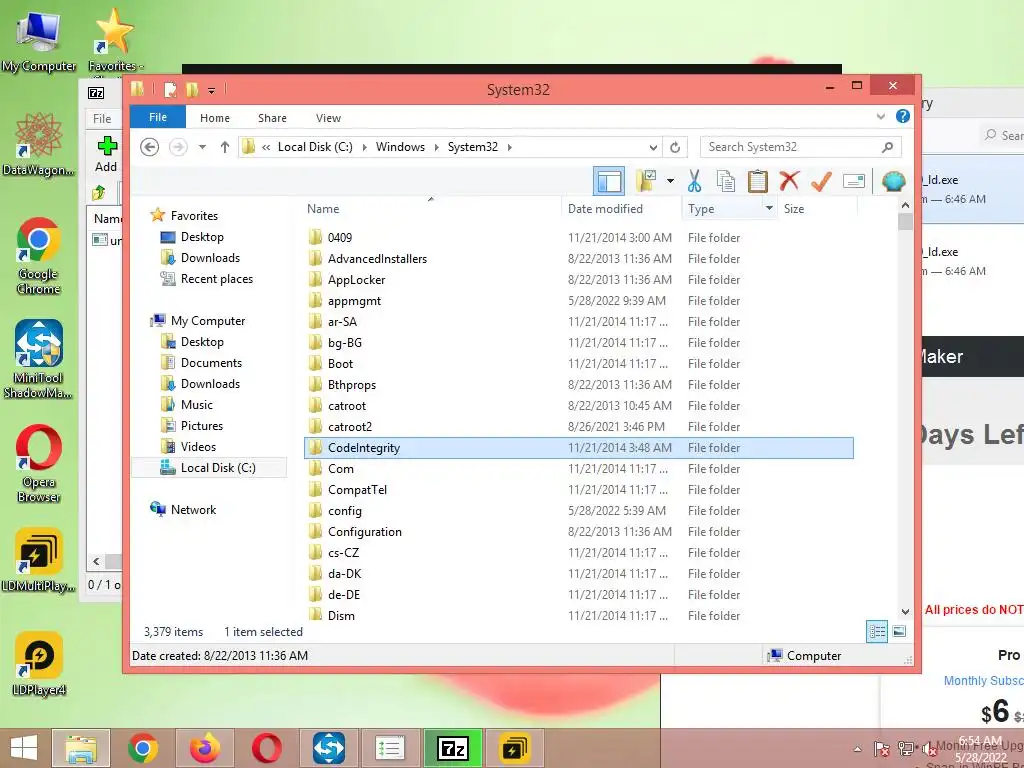
Task: Select Documents under My Computer
Action: [211, 362]
